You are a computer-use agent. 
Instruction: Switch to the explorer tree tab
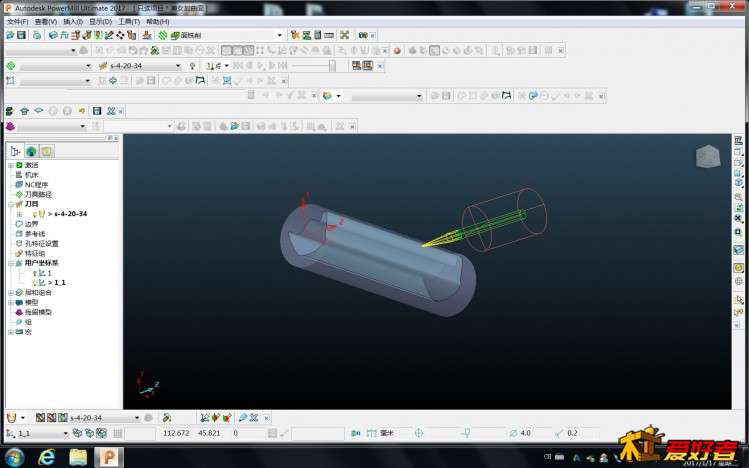15,151
